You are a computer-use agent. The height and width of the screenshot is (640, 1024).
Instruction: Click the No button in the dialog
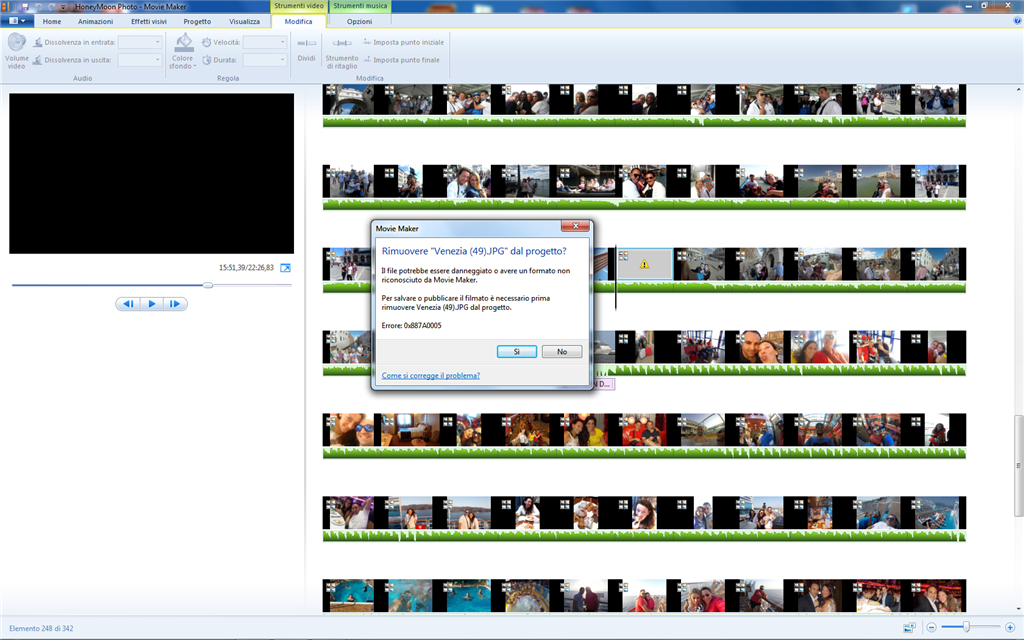(562, 351)
